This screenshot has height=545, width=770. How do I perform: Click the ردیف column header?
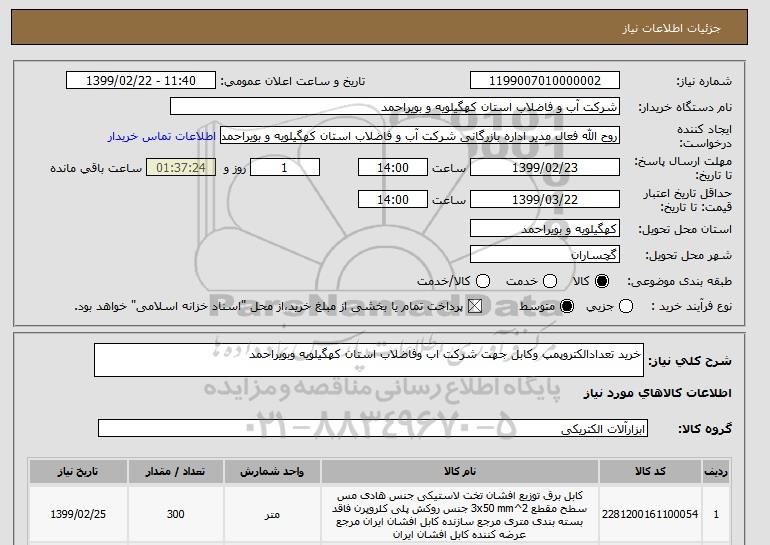716,471
